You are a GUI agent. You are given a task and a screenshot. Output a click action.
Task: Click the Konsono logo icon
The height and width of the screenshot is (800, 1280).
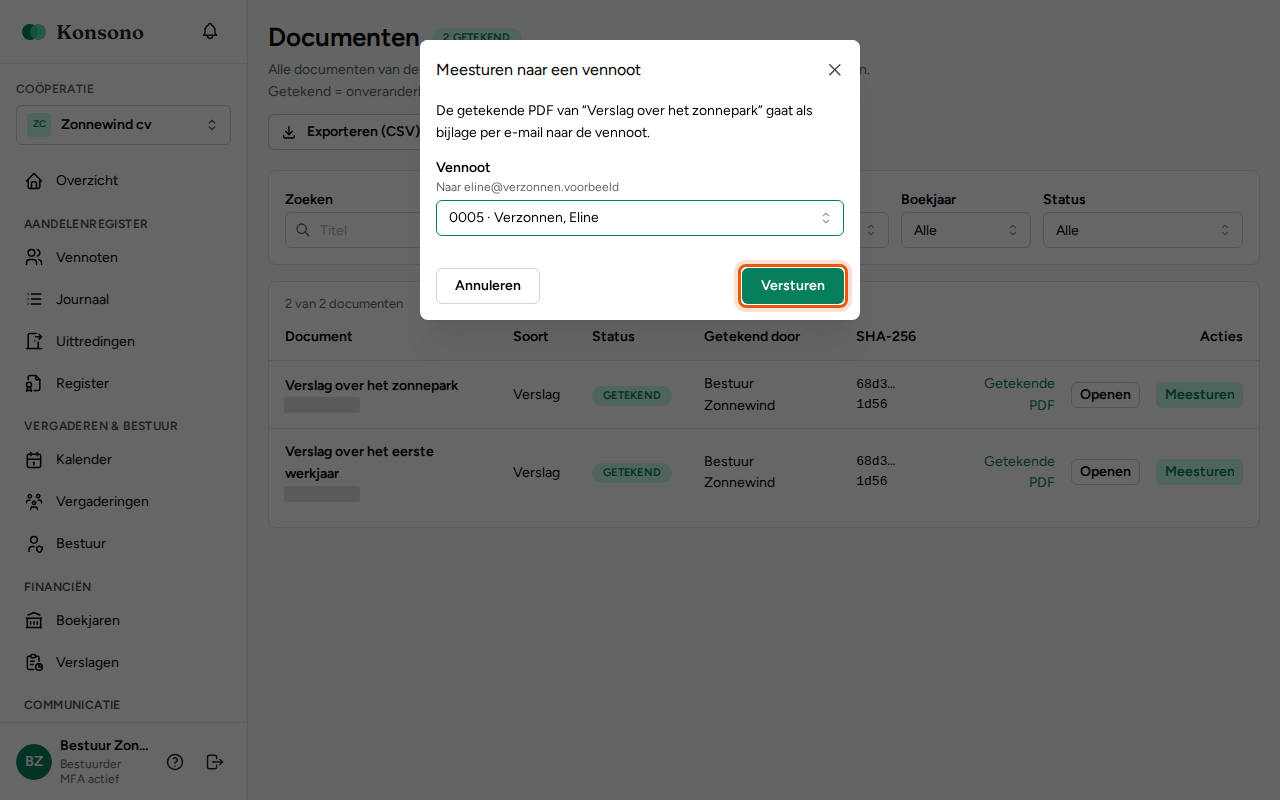point(34,32)
